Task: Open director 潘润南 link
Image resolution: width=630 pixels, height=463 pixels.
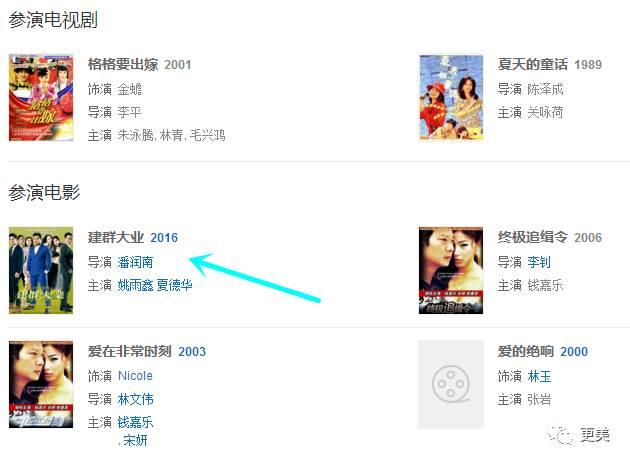Action: (135, 262)
